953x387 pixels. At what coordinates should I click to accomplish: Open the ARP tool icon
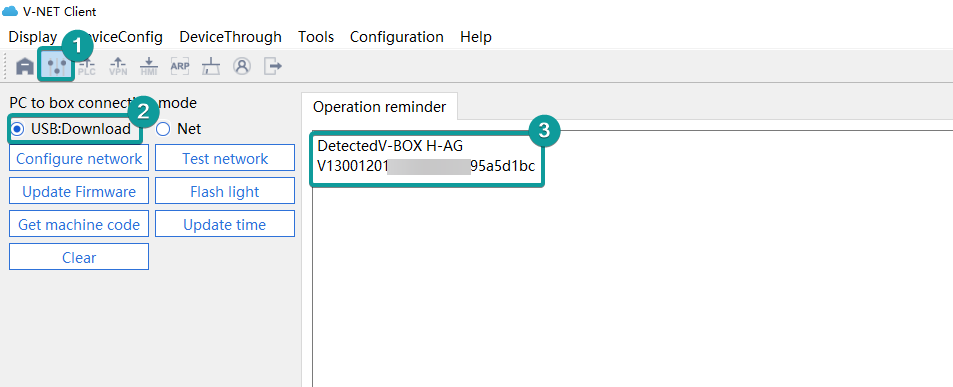pyautogui.click(x=180, y=66)
